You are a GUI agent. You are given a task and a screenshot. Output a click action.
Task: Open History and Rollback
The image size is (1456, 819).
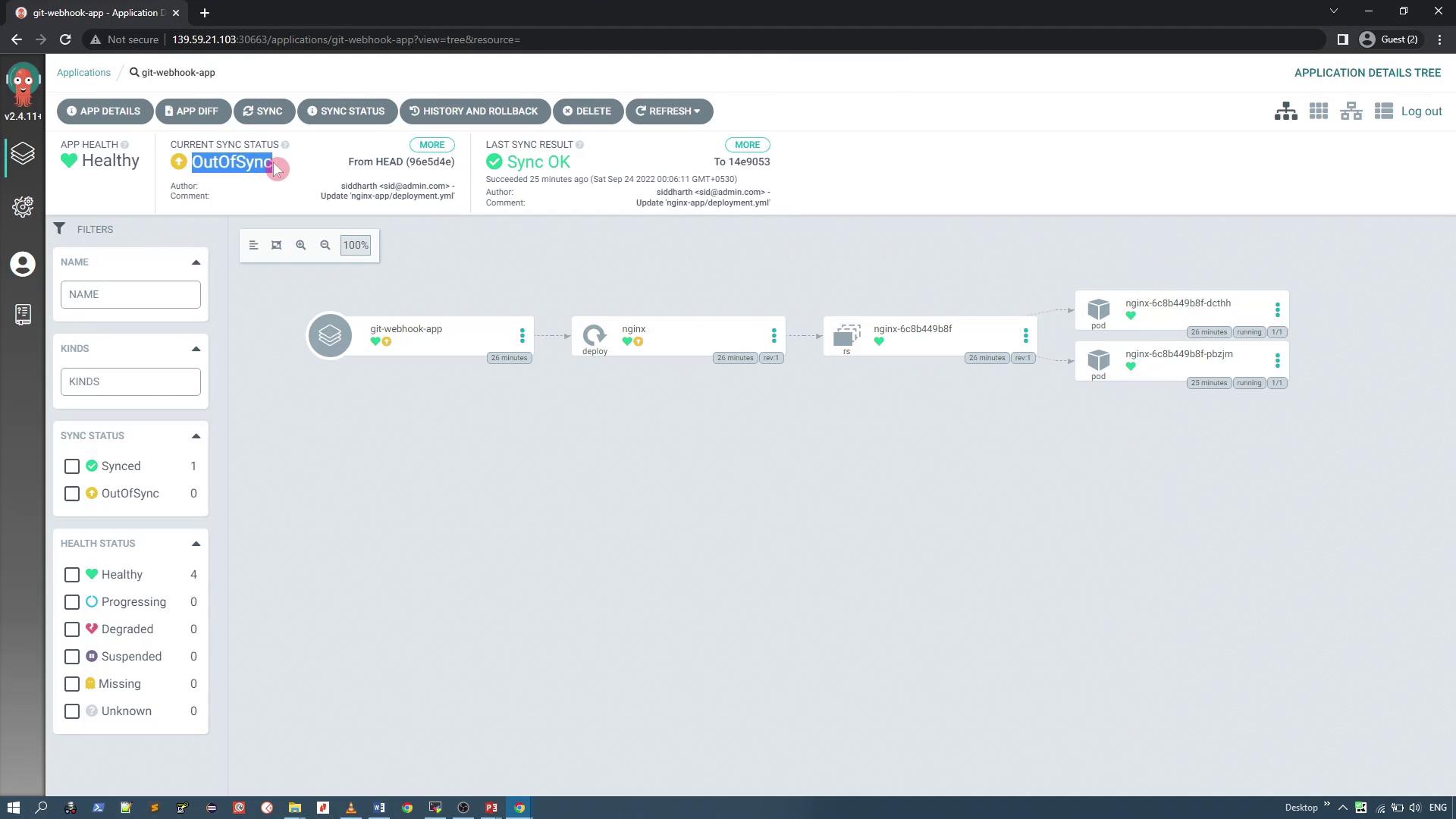pos(474,111)
